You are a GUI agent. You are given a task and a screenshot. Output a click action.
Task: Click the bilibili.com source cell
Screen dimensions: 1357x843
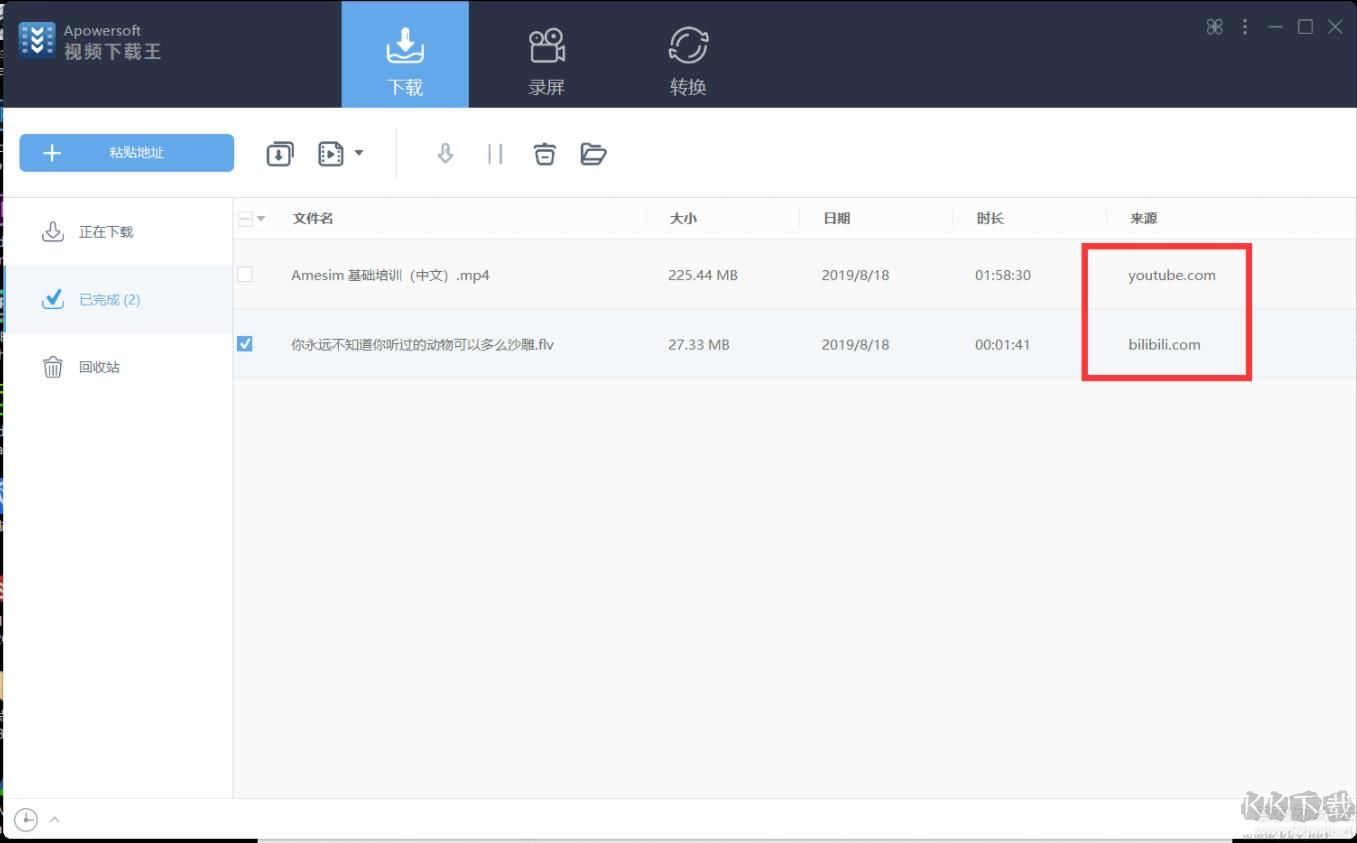(1164, 344)
